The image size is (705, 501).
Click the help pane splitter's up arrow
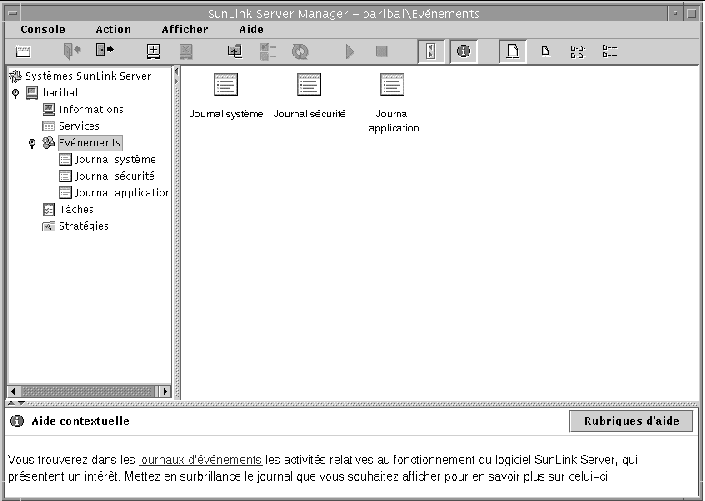(12, 403)
